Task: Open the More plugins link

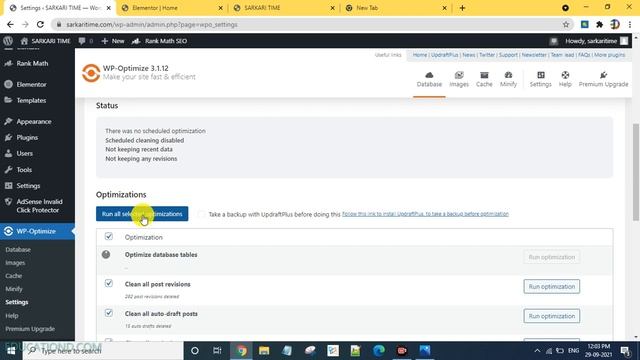Action: (609, 55)
